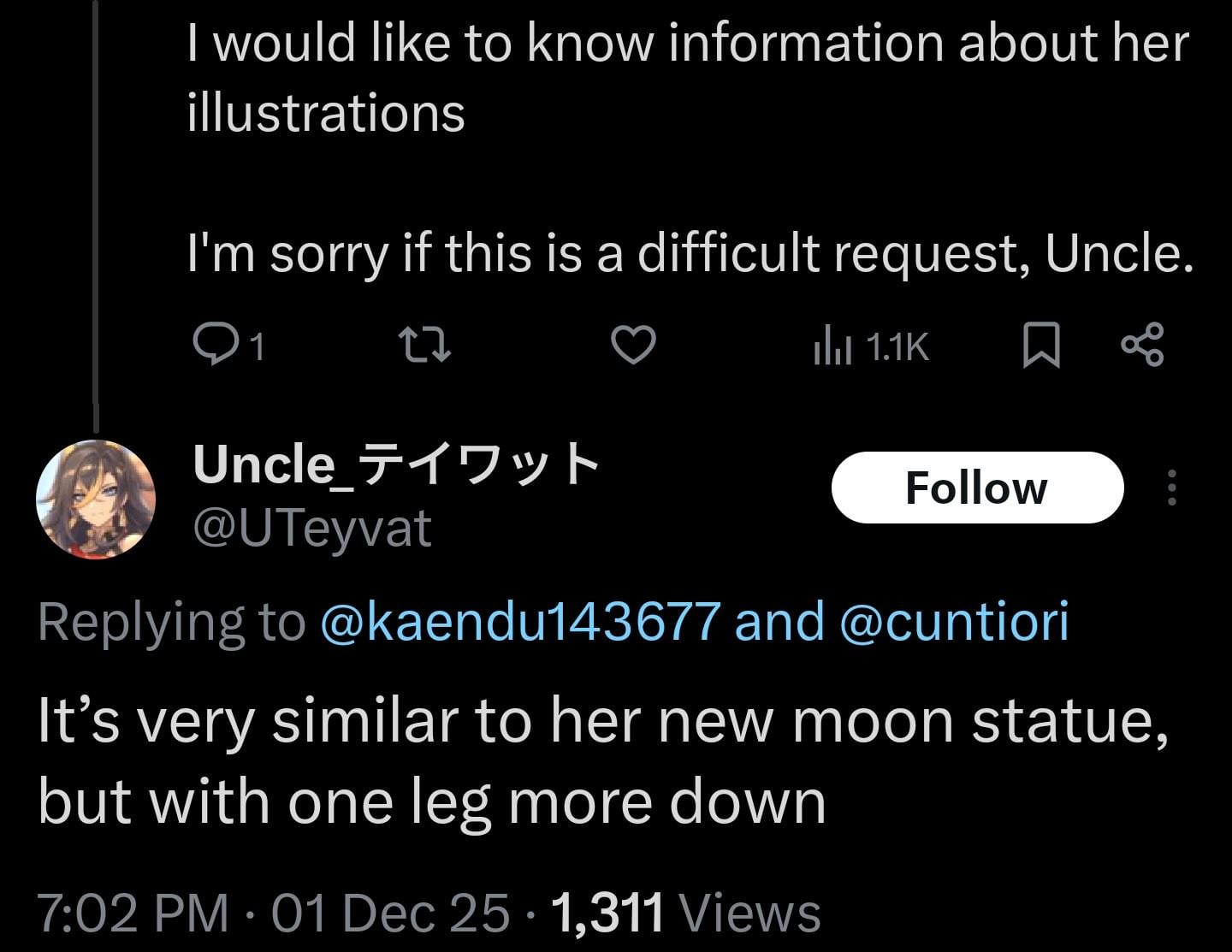Click the @UTeyvat handle

tap(312, 528)
